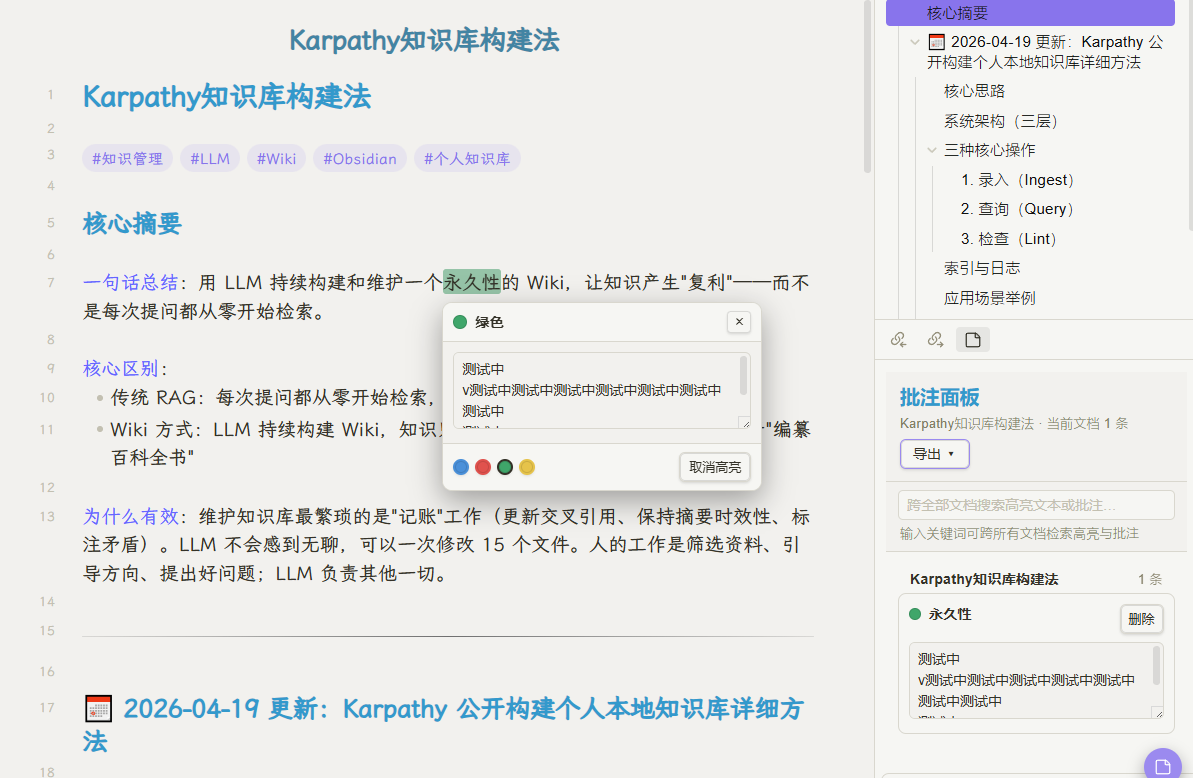Click the editor vertical scrollbar thumb

pyautogui.click(x=867, y=85)
